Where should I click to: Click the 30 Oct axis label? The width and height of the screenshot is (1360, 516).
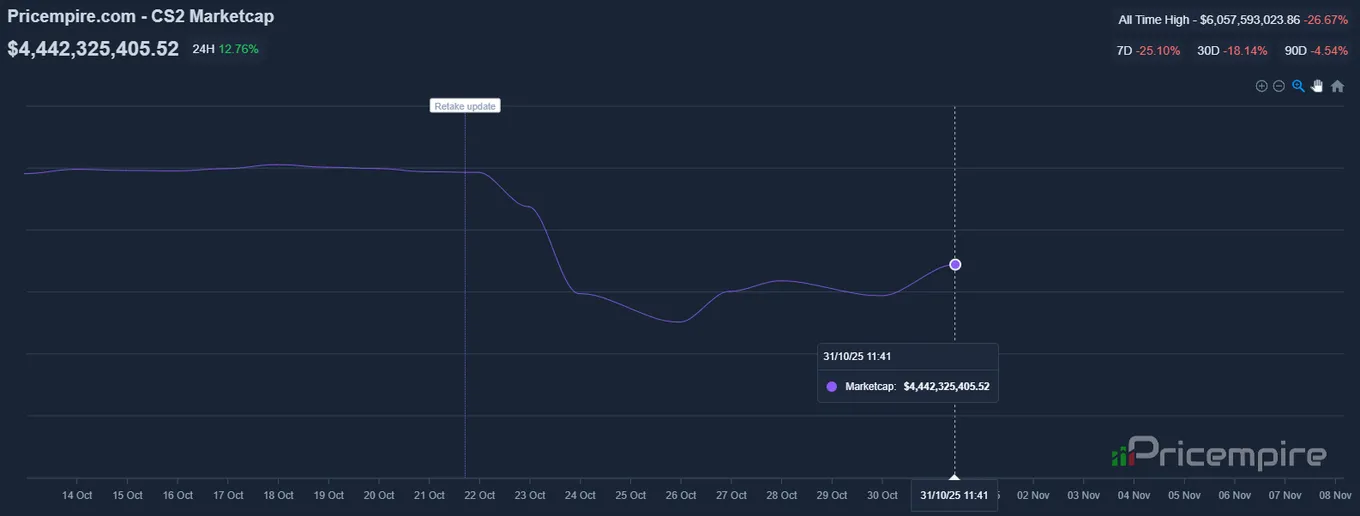tap(882, 495)
